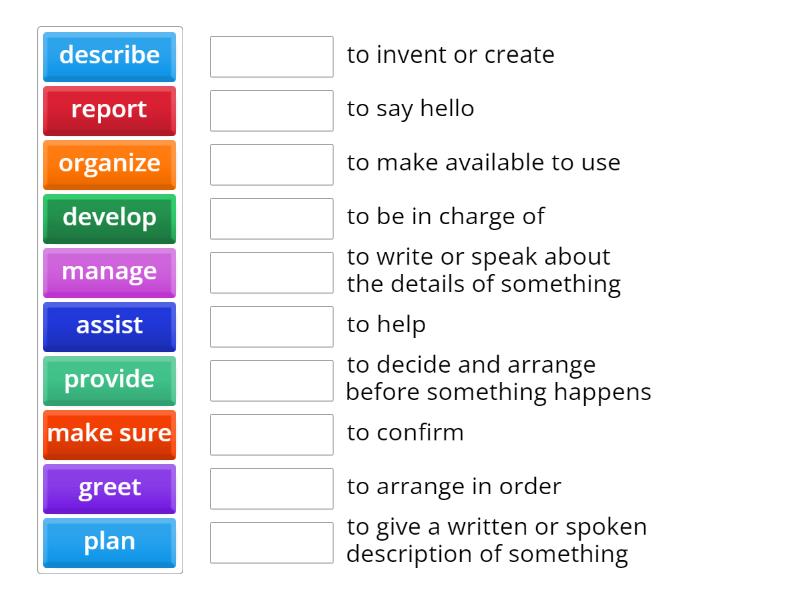Select the purple 'greet' word tile
This screenshot has width=800, height=600.
pyautogui.click(x=108, y=488)
